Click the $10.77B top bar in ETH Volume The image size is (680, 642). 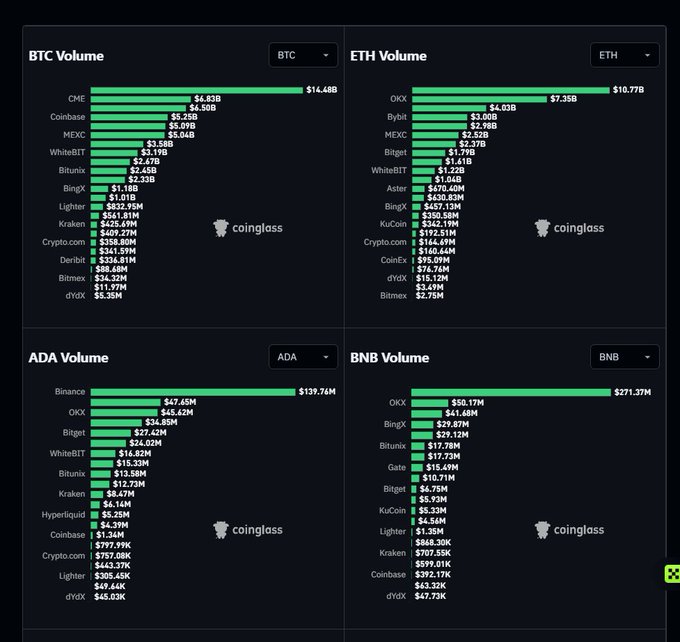tap(510, 90)
